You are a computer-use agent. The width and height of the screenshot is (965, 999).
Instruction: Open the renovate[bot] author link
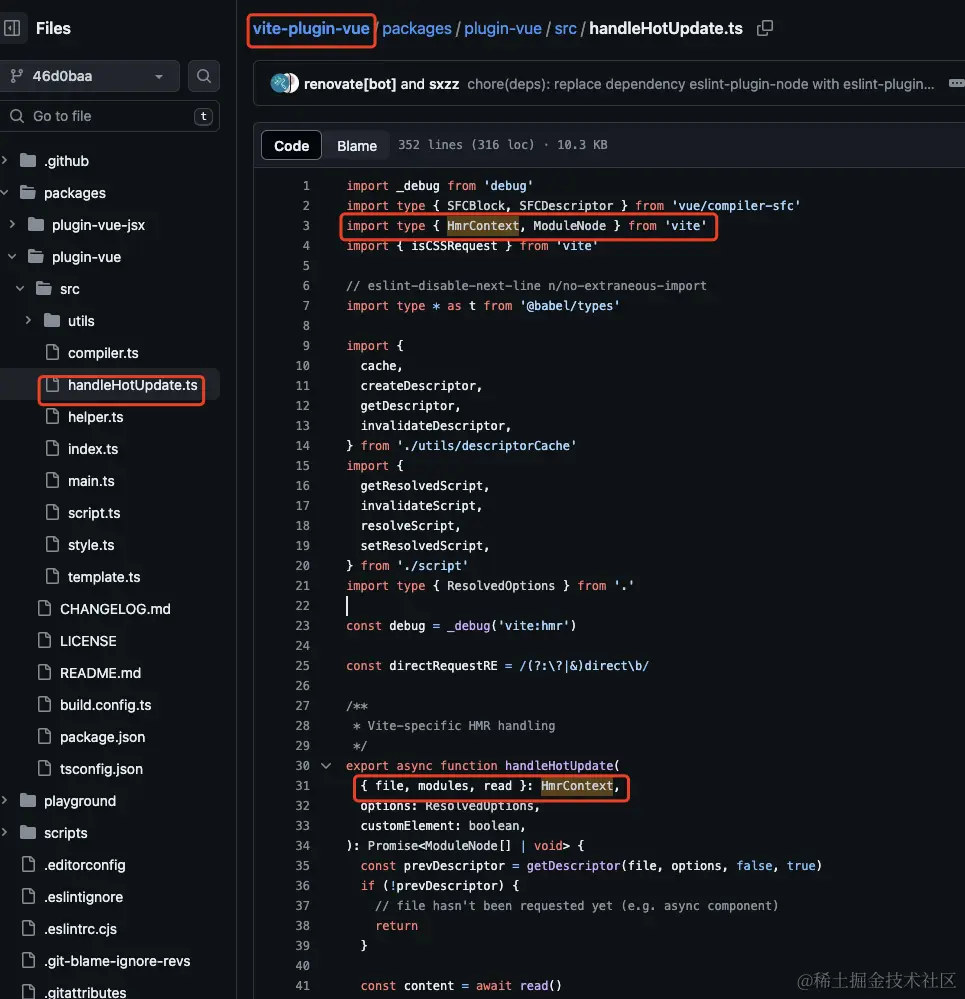click(x=350, y=84)
